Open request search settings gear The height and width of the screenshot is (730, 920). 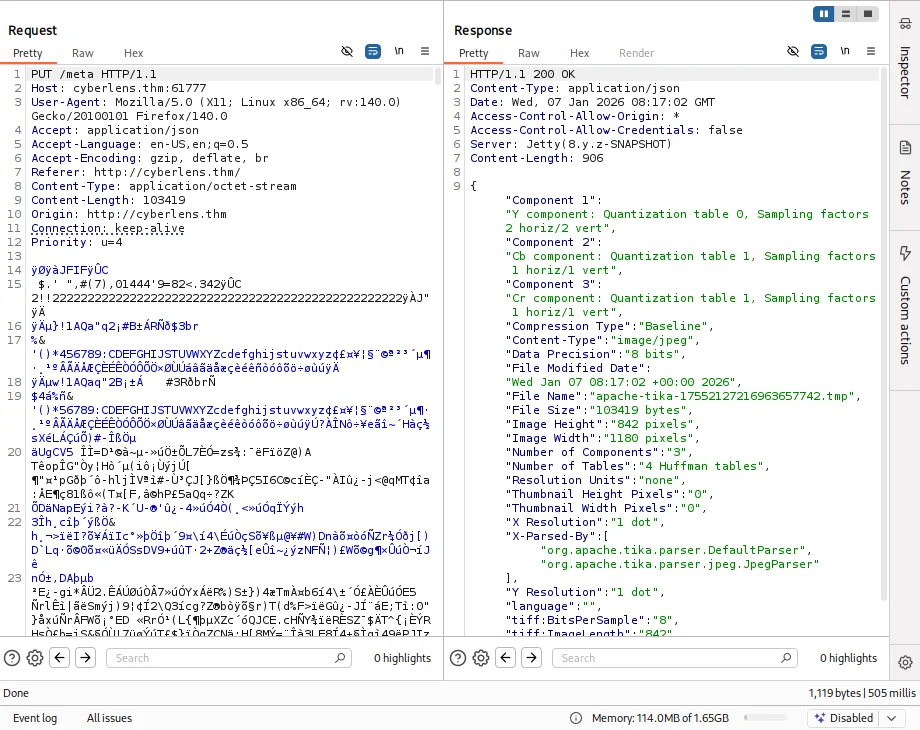[35, 658]
